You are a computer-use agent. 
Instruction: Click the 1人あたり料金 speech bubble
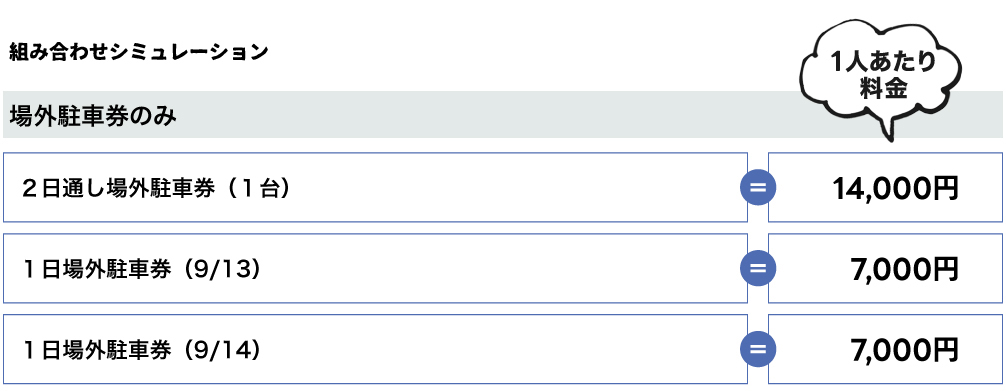(x=883, y=76)
